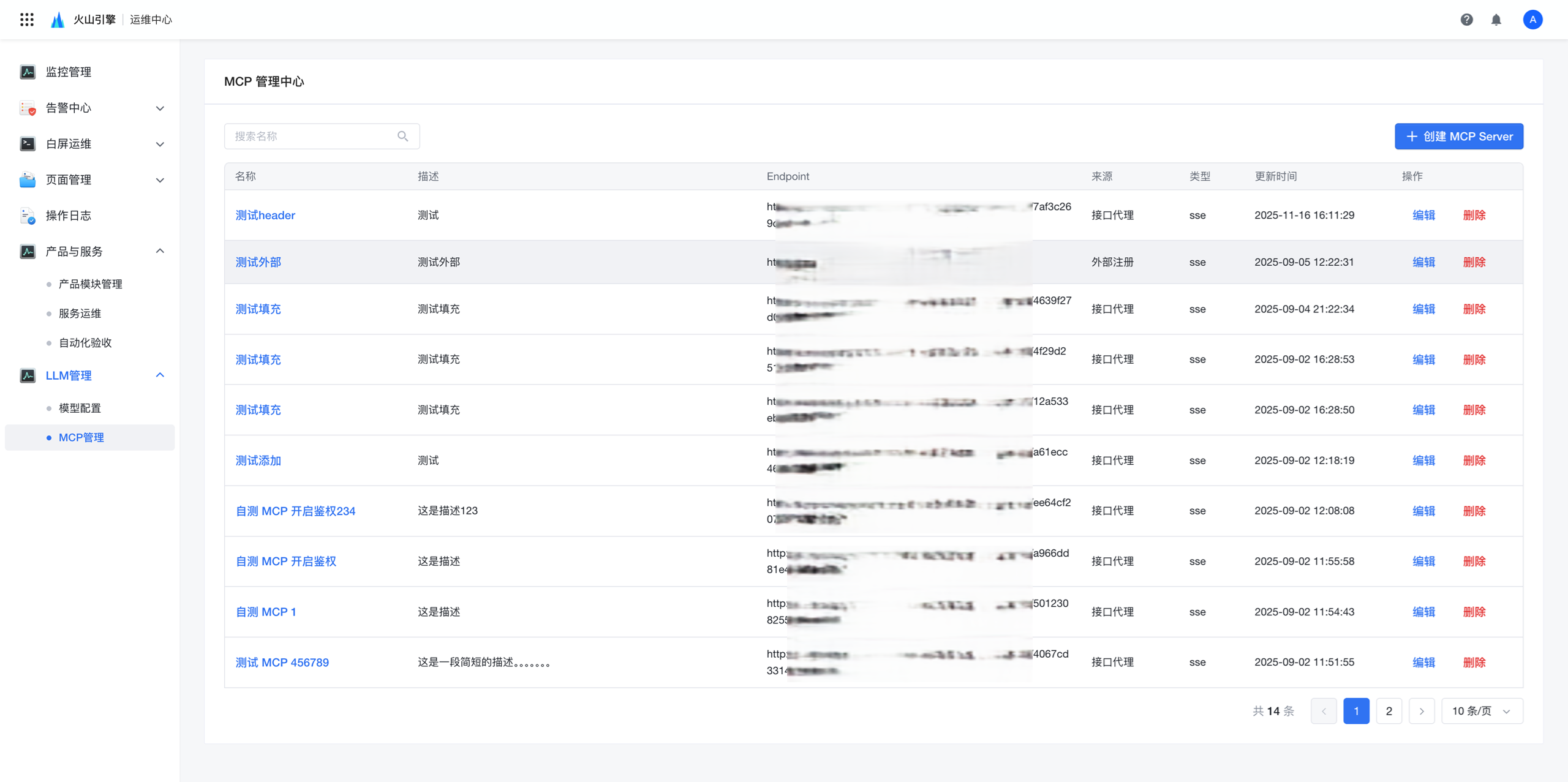Click 创建 MCP Server button
The height and width of the screenshot is (782, 1568).
[1458, 136]
